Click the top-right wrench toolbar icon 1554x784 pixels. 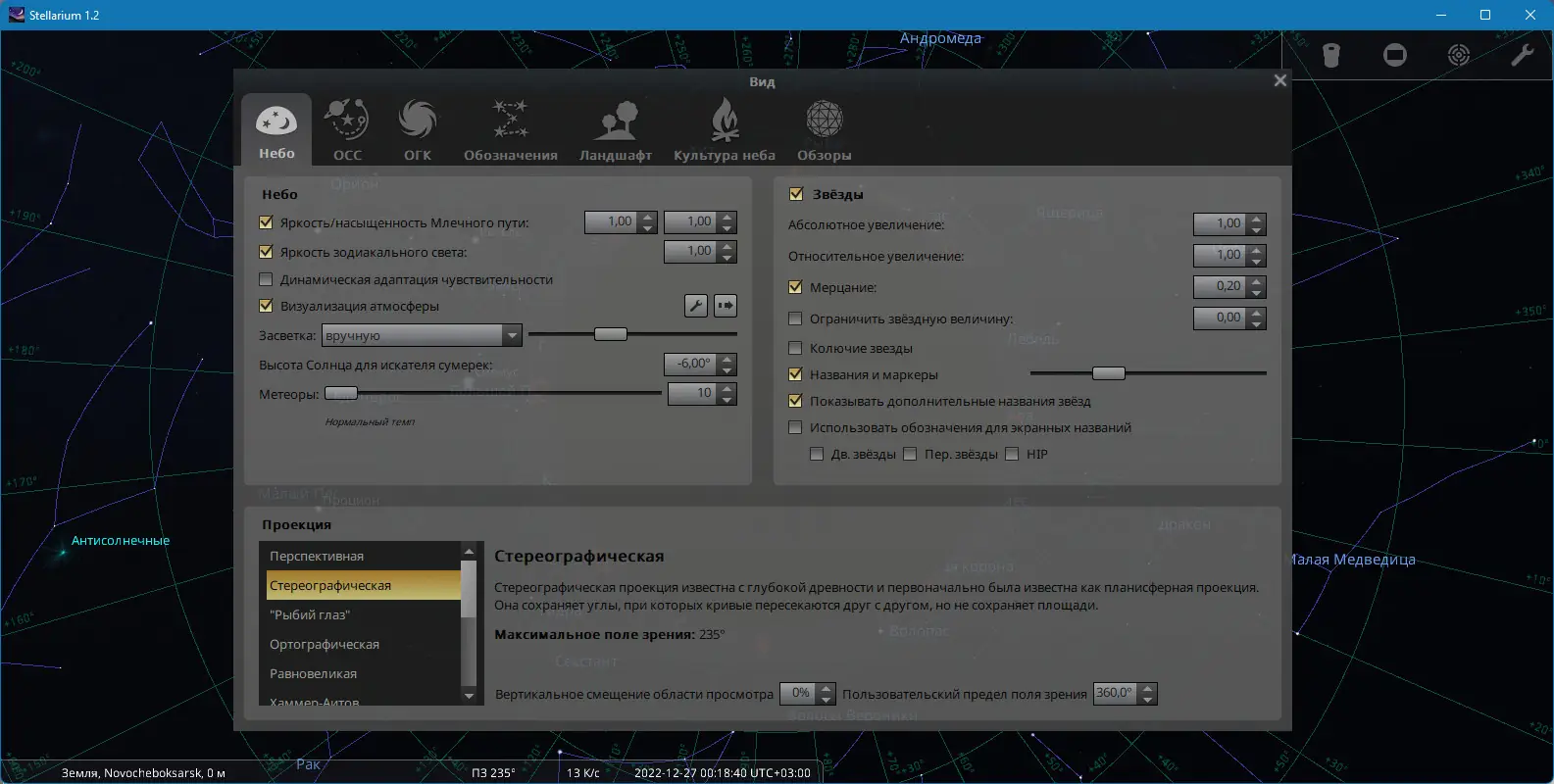click(1522, 55)
